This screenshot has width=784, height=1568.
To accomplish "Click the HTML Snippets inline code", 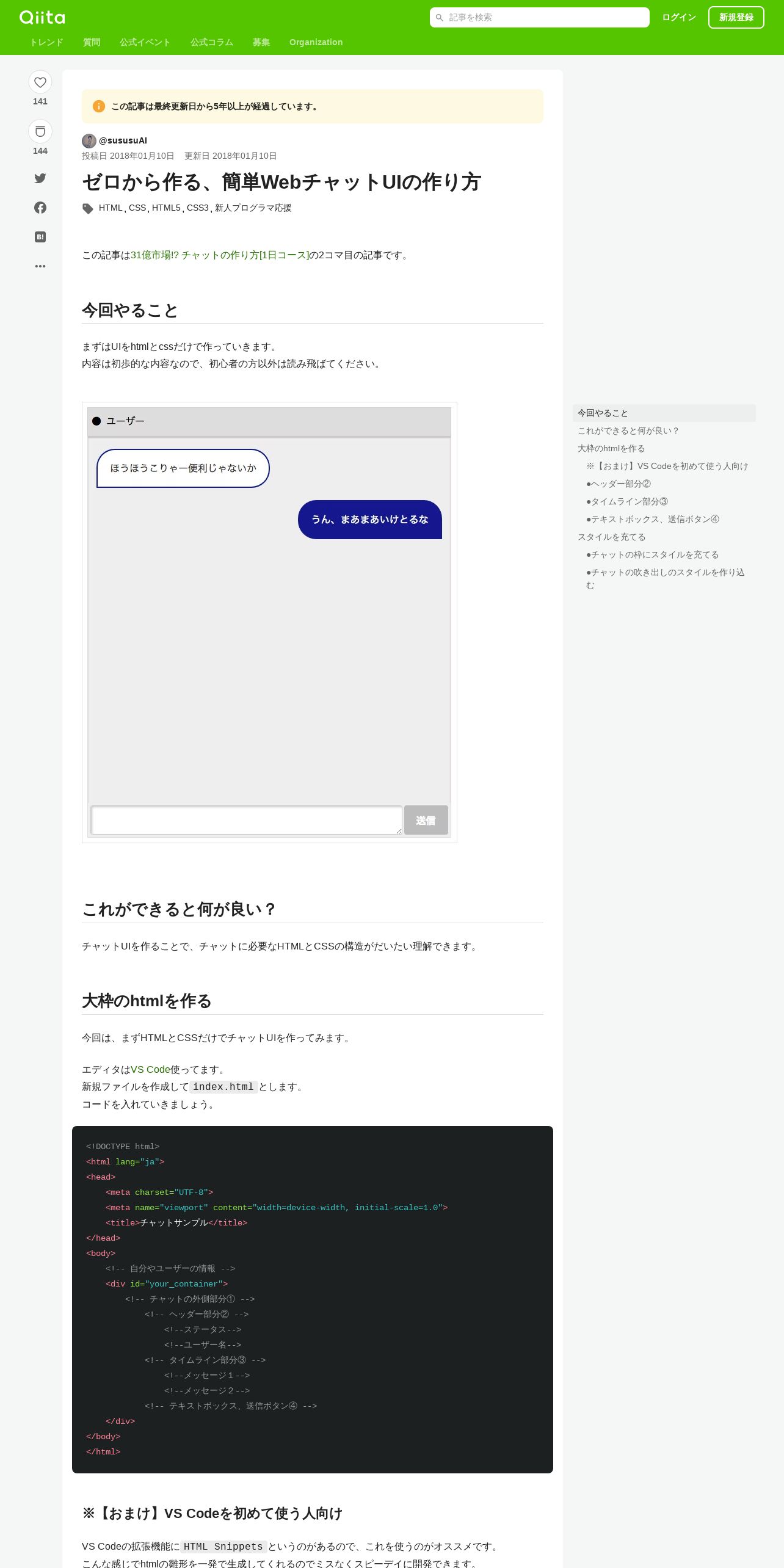I will (223, 1547).
